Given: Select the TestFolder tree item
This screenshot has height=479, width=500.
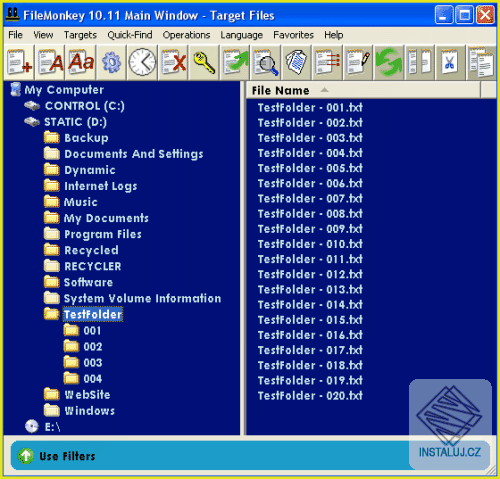Looking at the screenshot, I should pos(93,314).
